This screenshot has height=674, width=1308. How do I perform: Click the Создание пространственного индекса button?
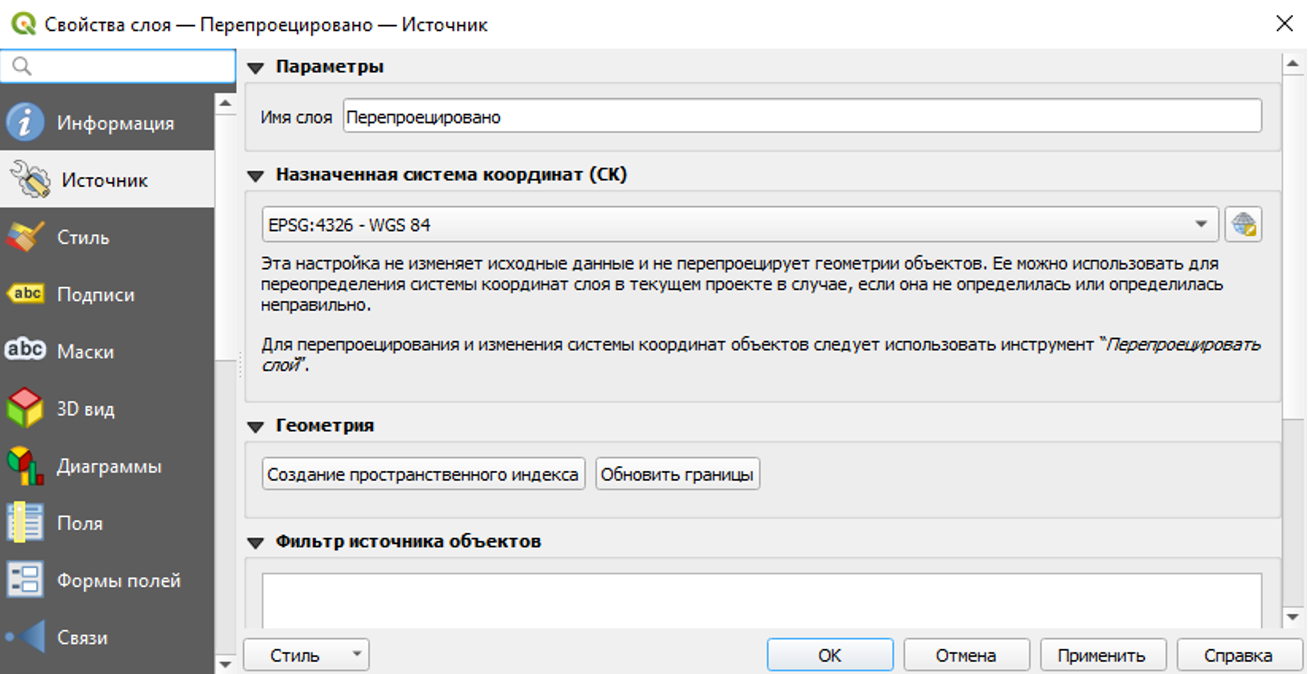[x=423, y=475]
